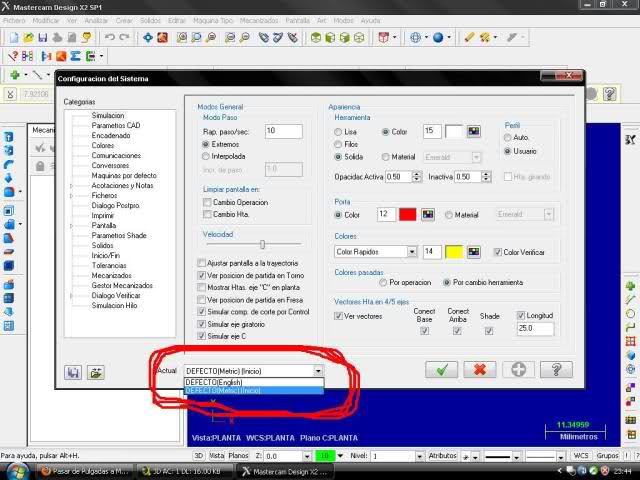Enable the Cambio Operacion checkbox
Viewport: 640px width, 480px height.
[207, 202]
